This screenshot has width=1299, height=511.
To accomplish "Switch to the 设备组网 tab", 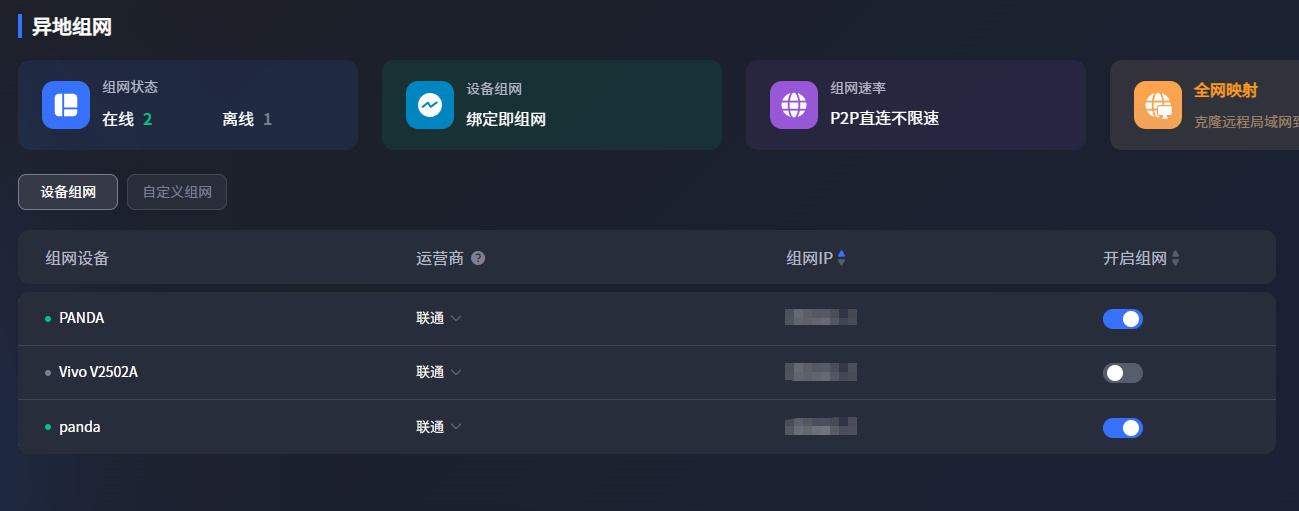I will [68, 192].
